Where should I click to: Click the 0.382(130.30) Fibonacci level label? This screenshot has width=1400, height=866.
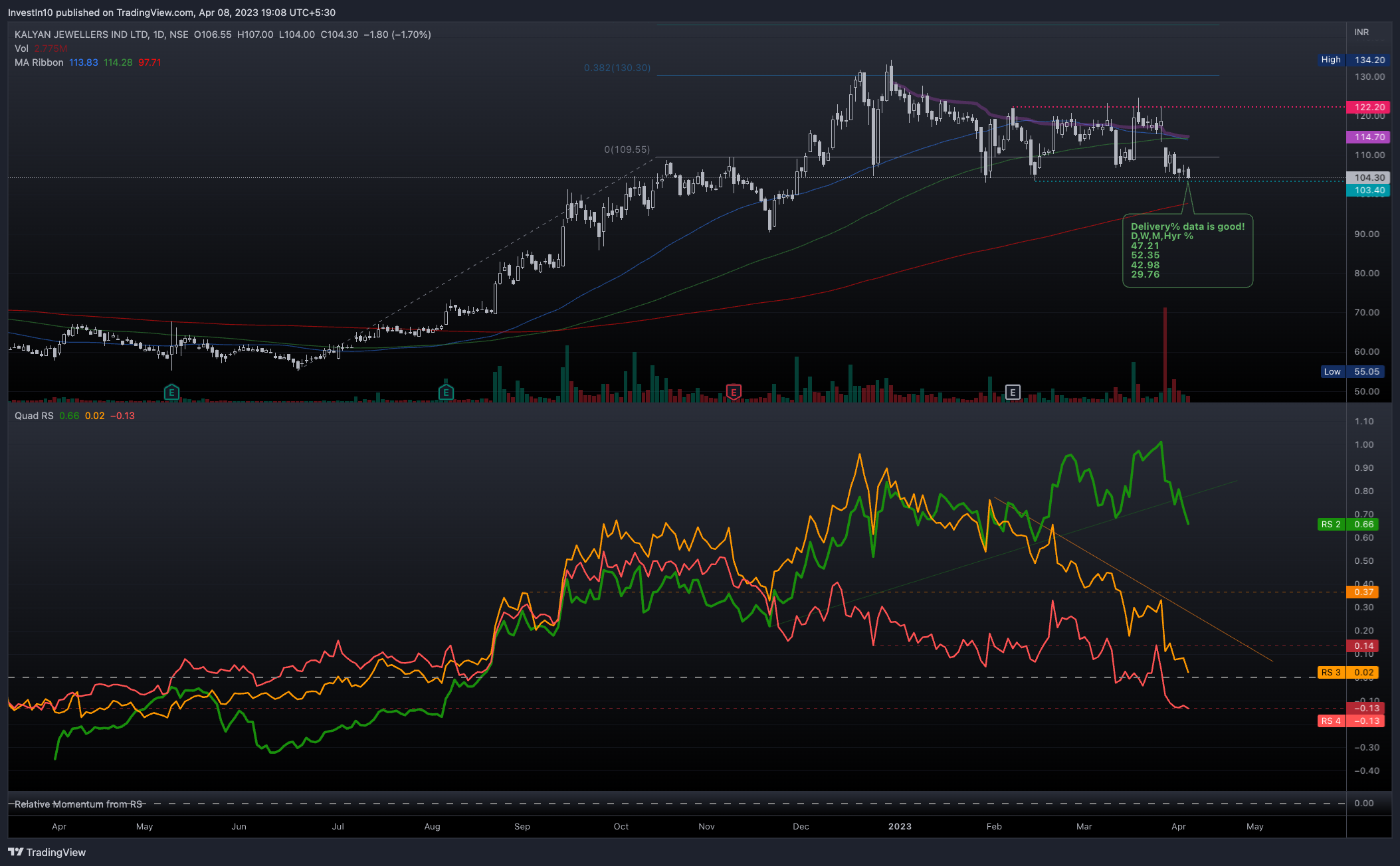617,68
